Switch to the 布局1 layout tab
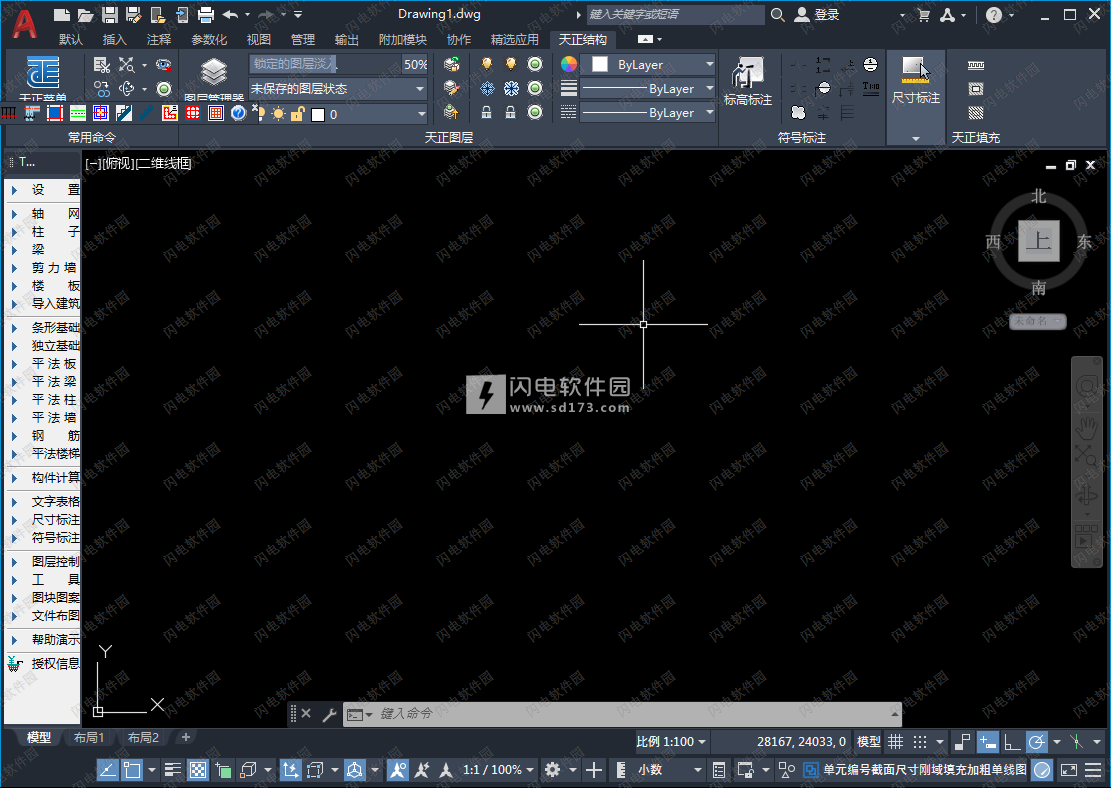Screen dimensions: 1111x788 tap(89, 738)
